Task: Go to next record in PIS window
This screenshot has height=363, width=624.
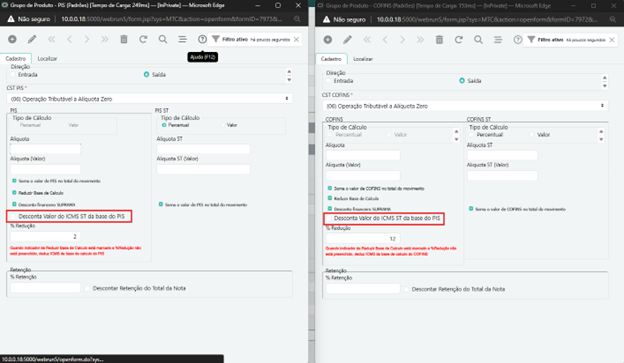Action: [87, 39]
